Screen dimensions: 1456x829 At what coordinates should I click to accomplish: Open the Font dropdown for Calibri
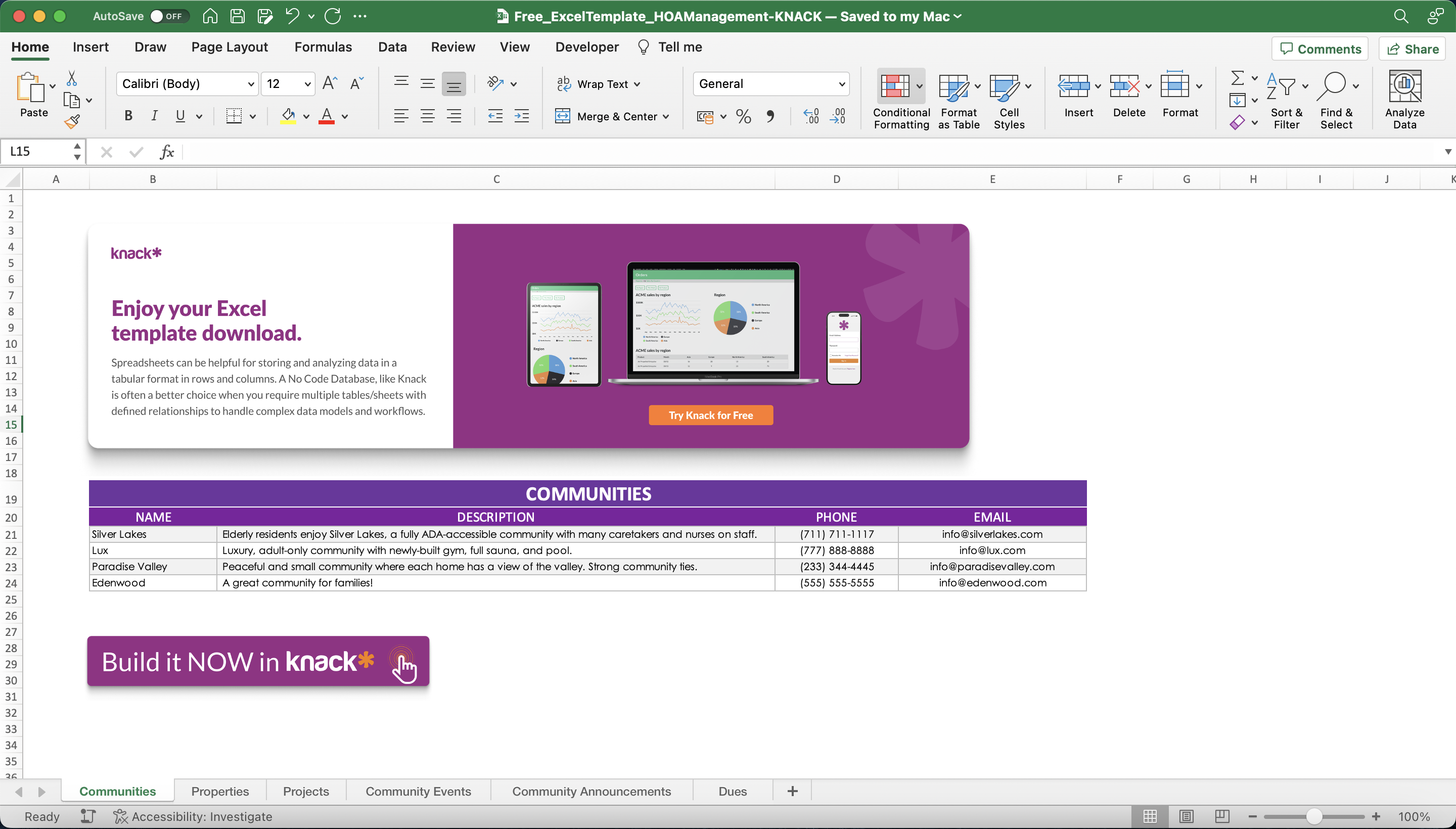click(187, 83)
